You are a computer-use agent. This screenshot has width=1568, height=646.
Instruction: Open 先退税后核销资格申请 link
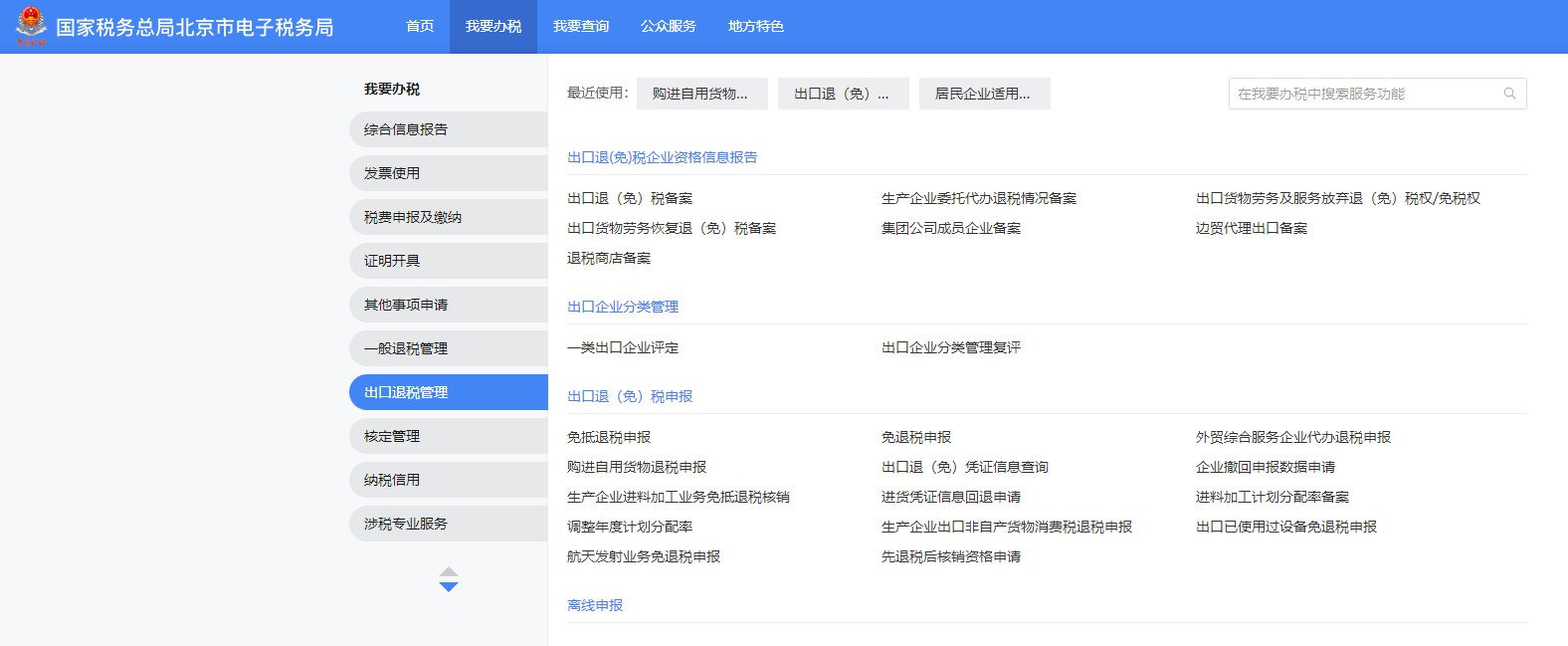951,556
